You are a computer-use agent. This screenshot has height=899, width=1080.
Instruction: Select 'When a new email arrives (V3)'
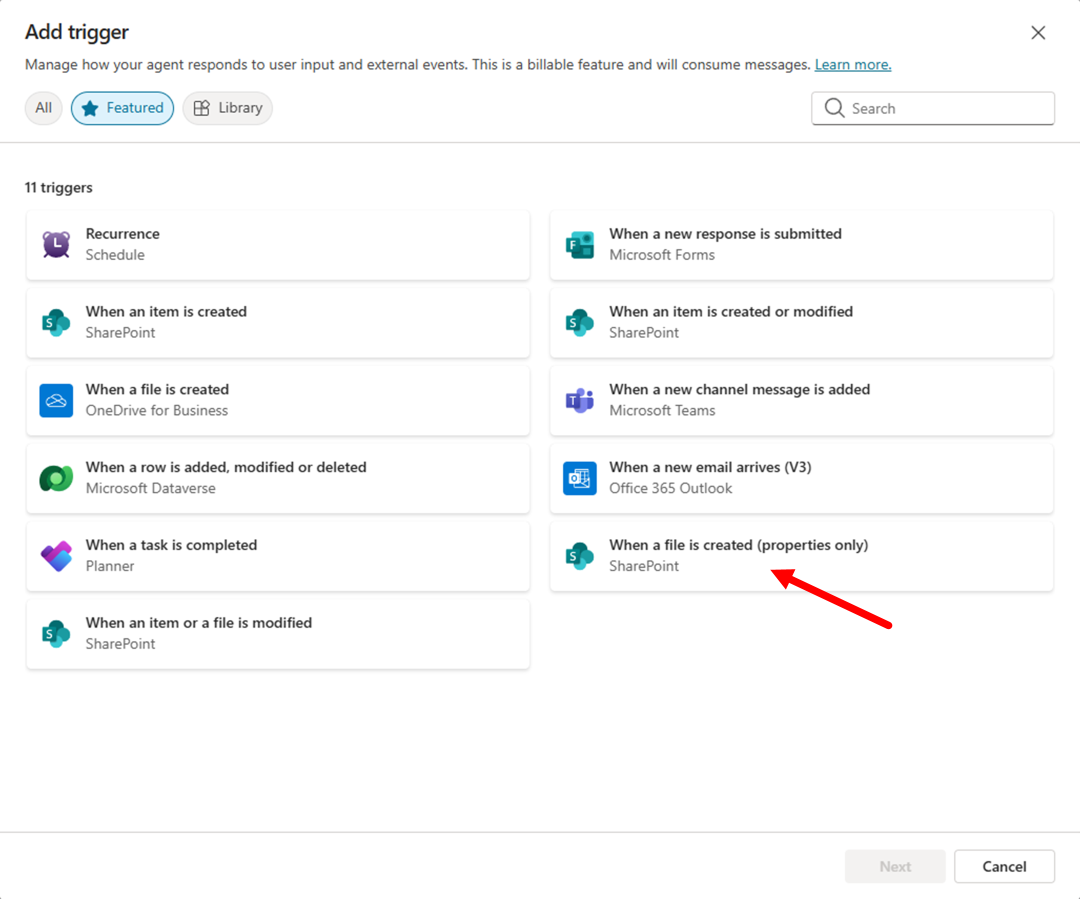(710, 467)
